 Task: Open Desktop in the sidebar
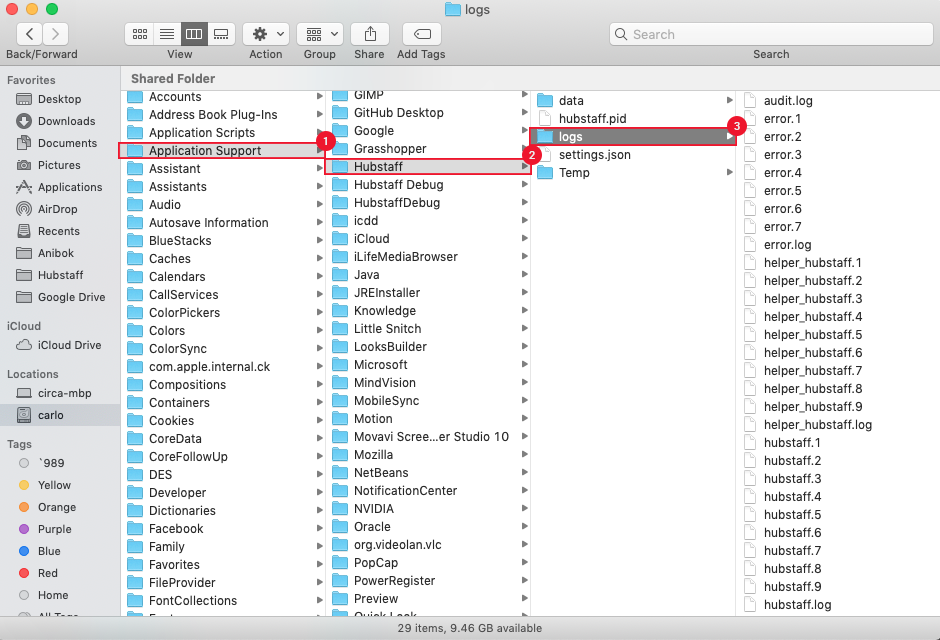[x=59, y=99]
